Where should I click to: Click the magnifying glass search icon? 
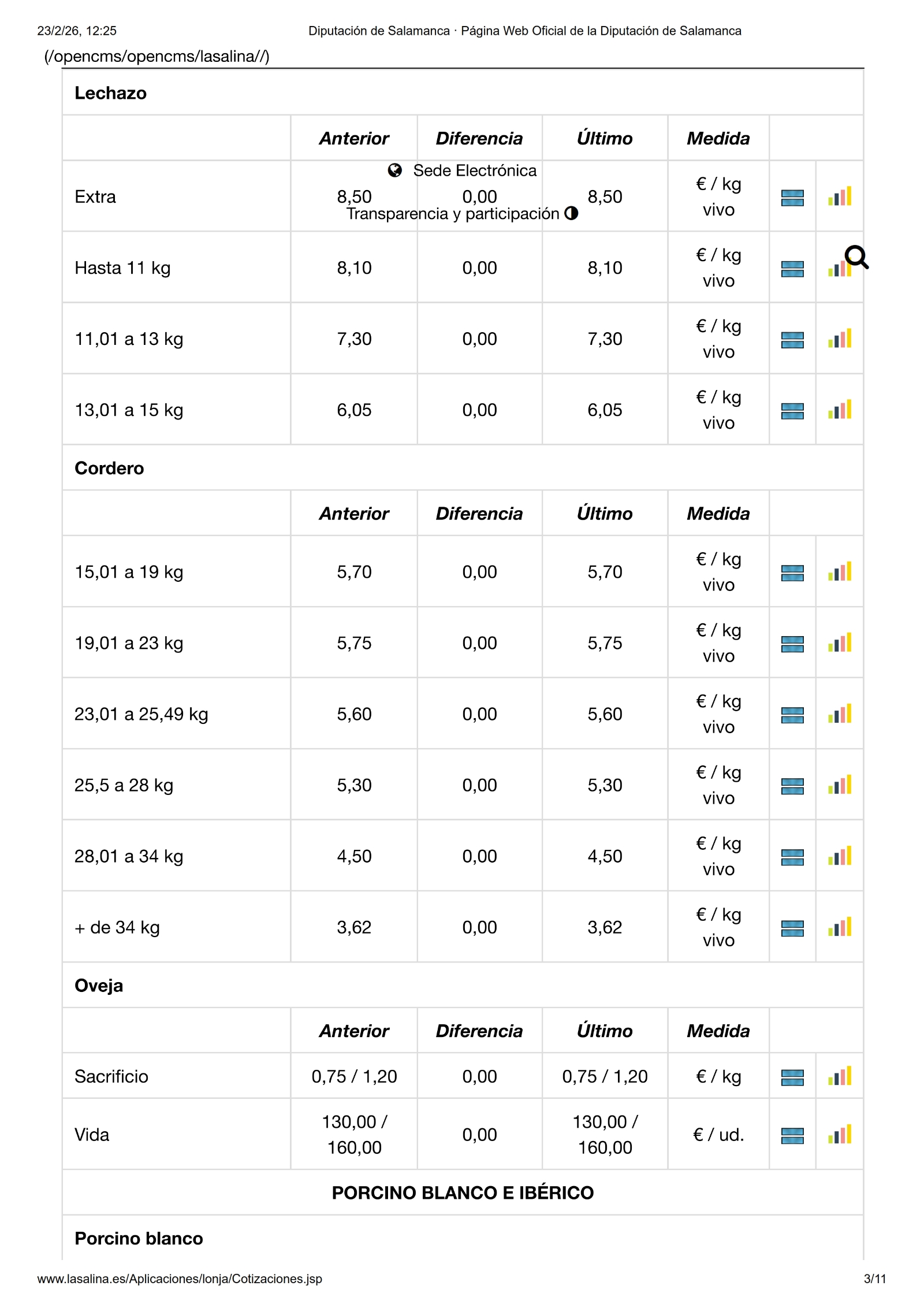856,257
